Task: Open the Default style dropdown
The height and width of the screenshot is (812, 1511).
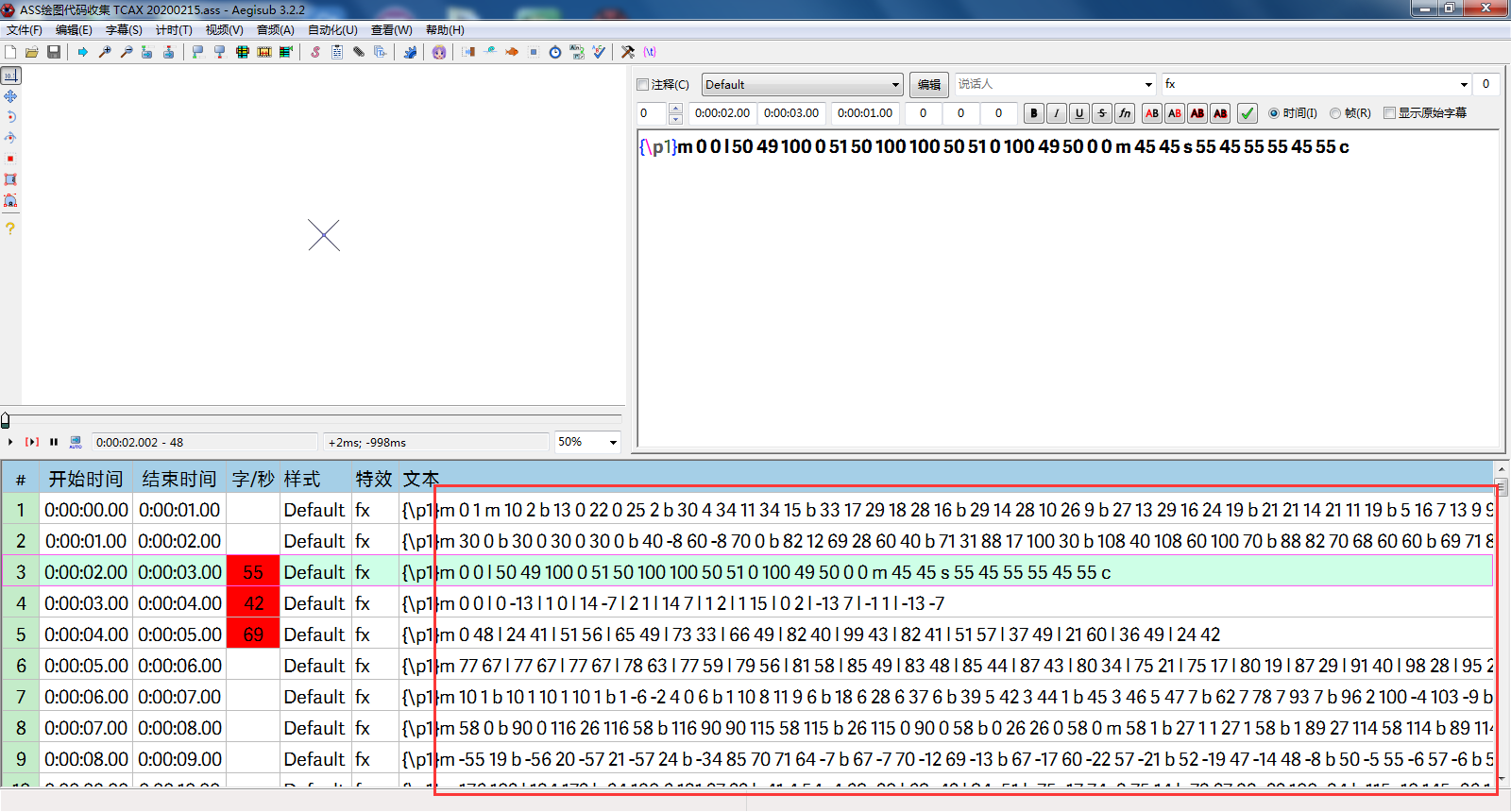Action: pos(803,84)
